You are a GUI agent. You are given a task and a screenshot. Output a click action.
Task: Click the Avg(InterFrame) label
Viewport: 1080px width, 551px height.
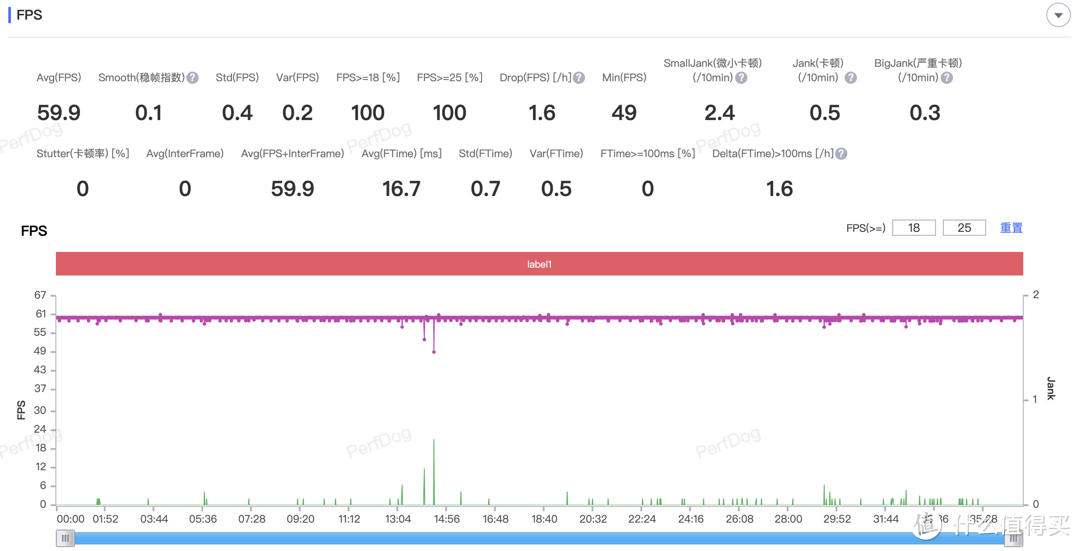click(x=185, y=154)
